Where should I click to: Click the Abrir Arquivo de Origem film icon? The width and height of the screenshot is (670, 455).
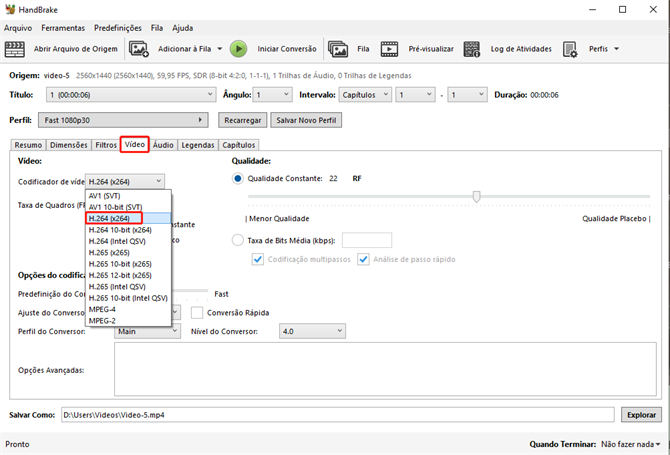(x=17, y=48)
